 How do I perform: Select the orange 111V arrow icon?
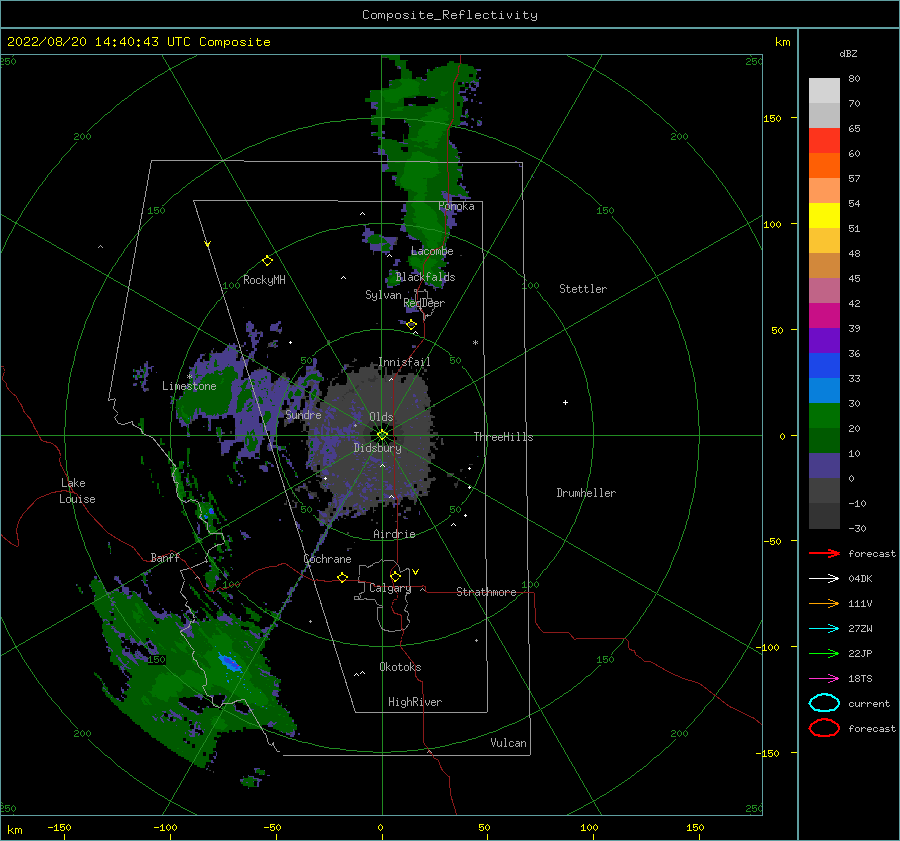tap(824, 603)
